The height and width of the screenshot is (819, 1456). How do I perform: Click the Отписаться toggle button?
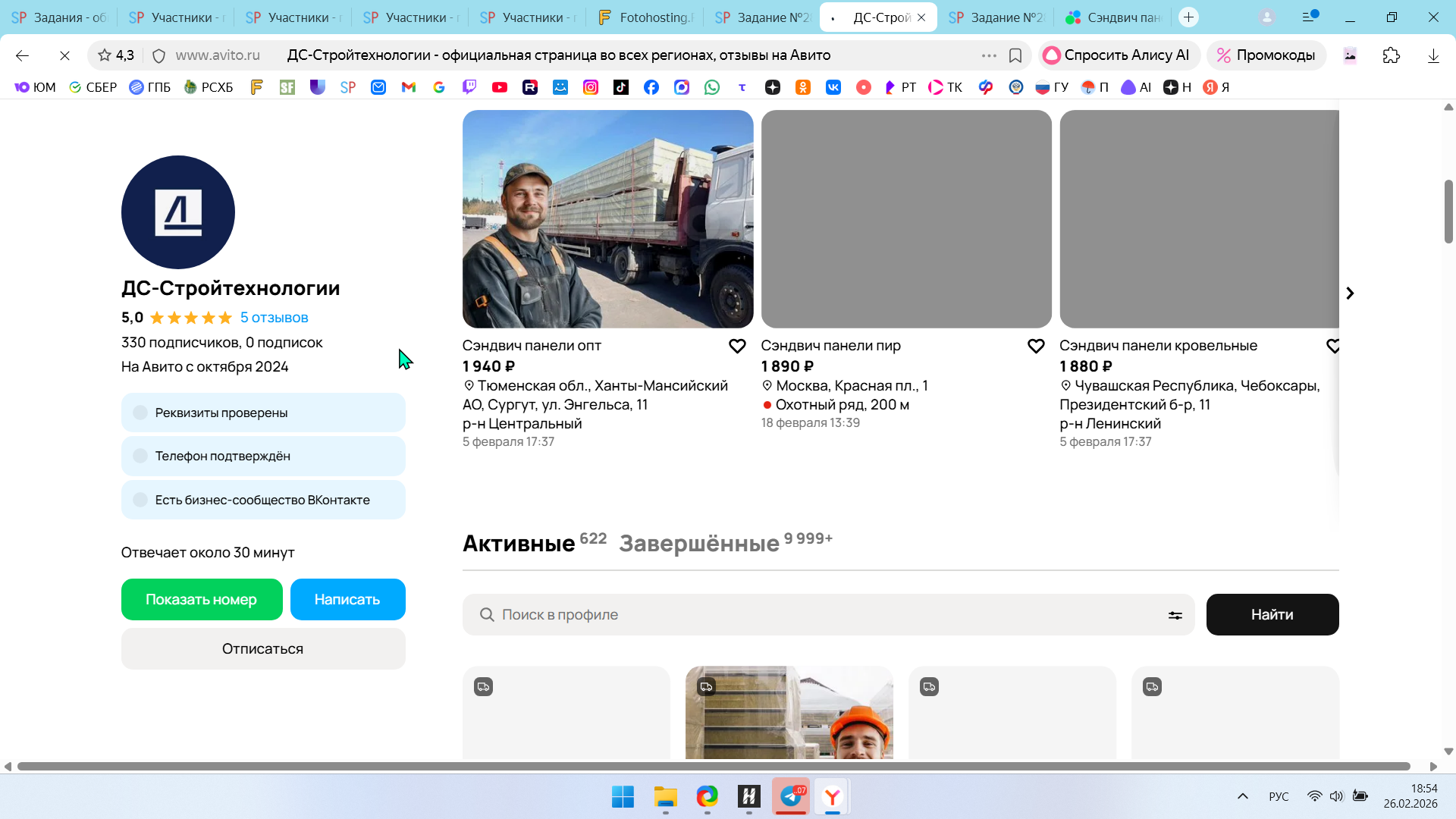[x=262, y=648]
